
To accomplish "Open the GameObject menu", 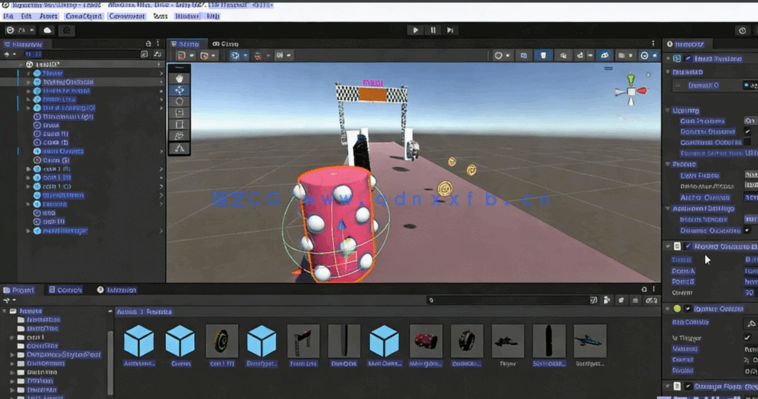I will [83, 16].
